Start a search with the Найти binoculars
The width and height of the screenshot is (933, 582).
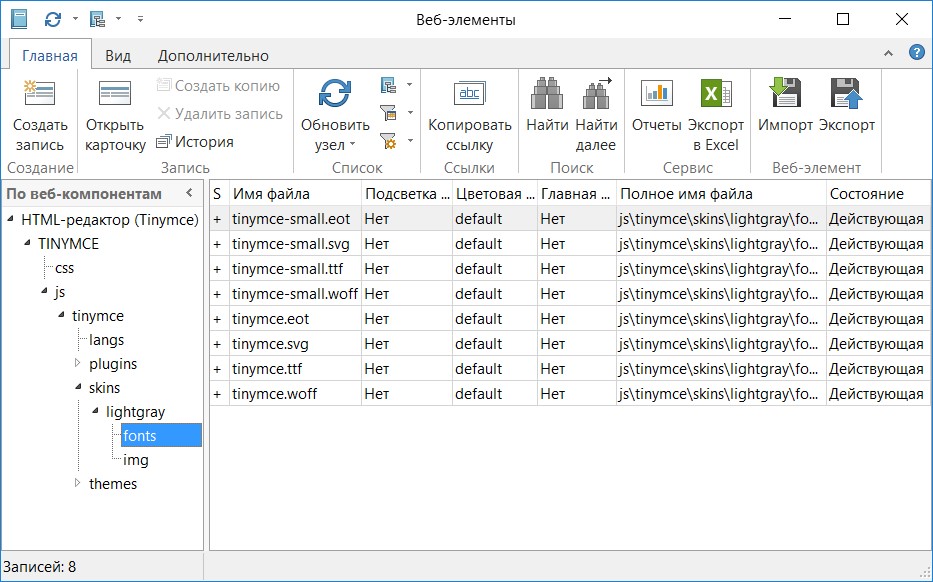click(547, 105)
